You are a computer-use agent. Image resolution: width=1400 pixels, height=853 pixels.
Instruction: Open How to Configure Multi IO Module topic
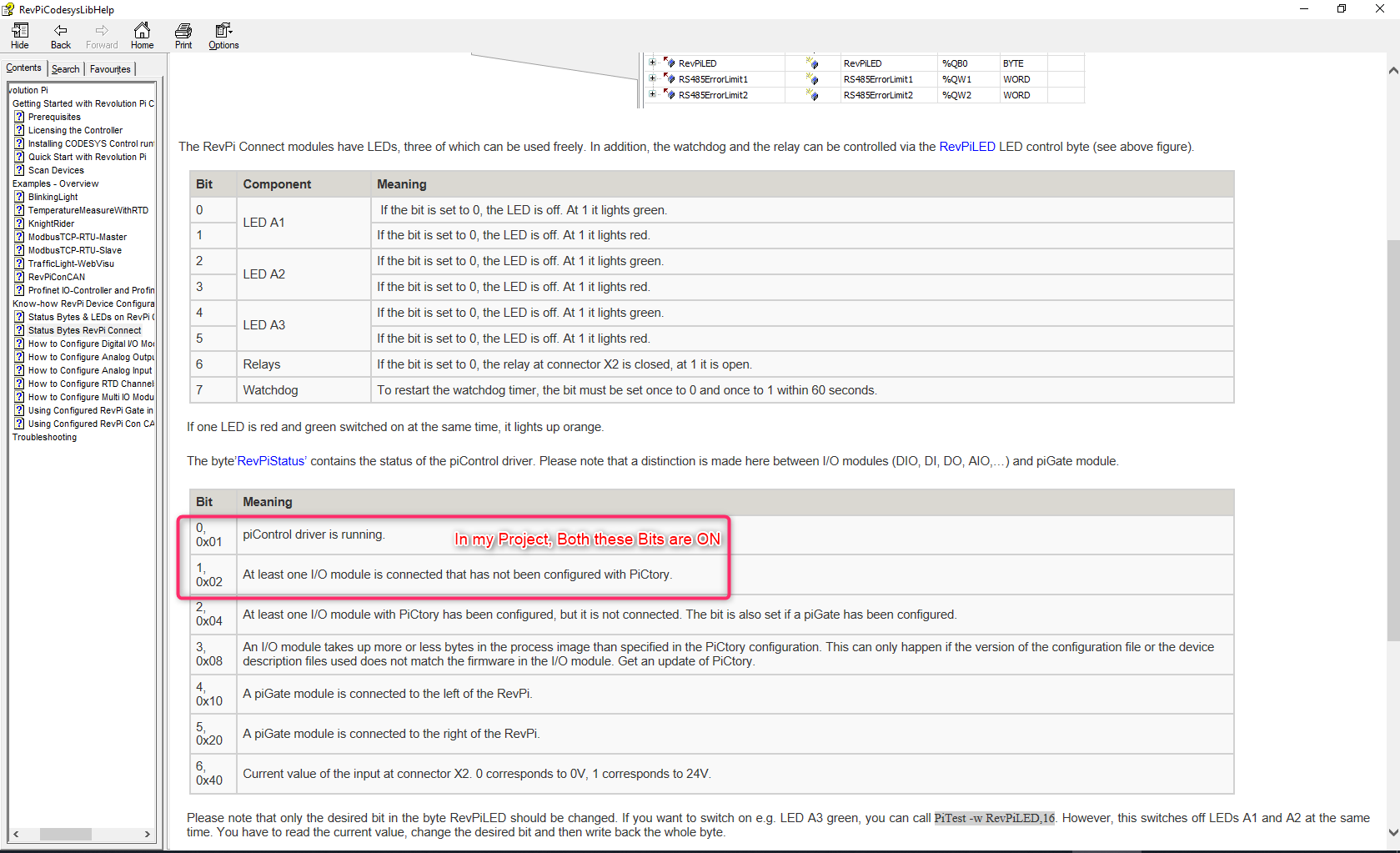click(x=91, y=397)
